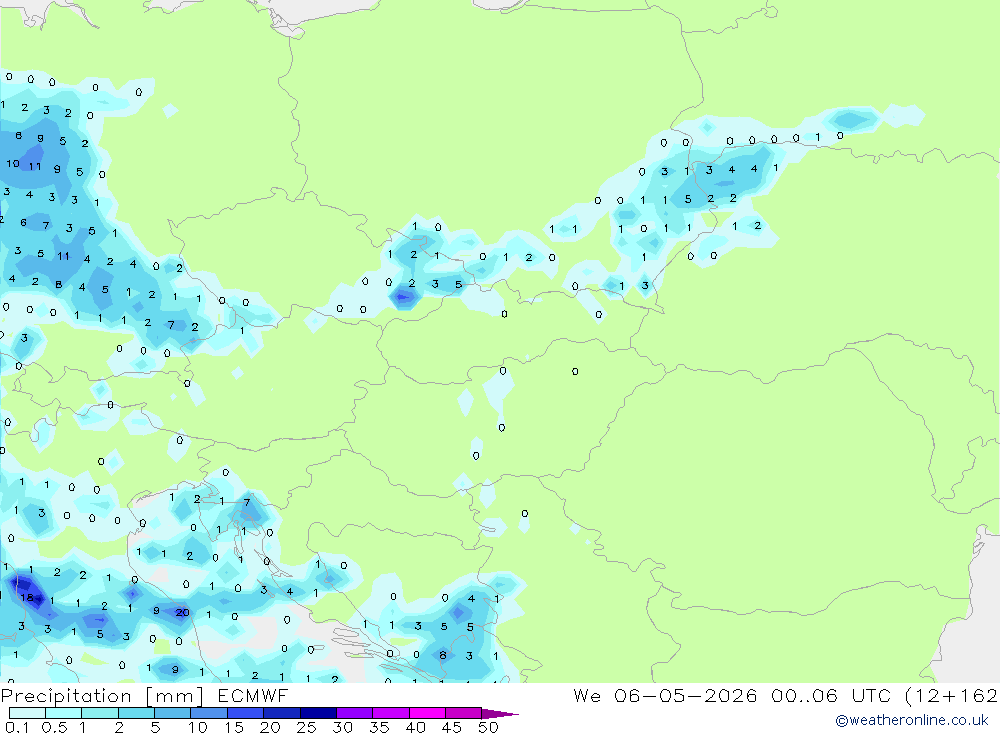This screenshot has width=1000, height=733.
Task: Select the 20–25 mm legend color box
Action: coord(282,713)
